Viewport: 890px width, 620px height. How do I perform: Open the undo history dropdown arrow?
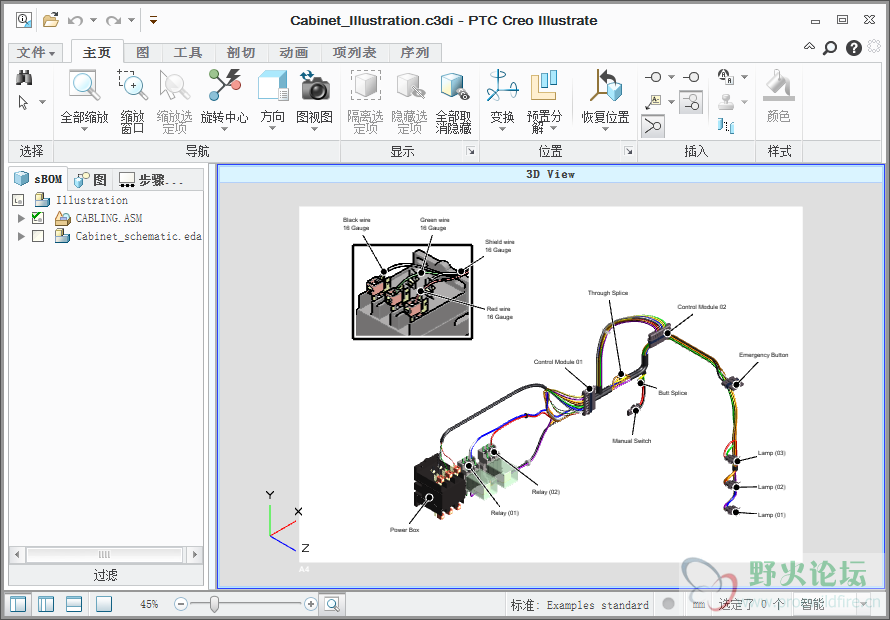click(93, 20)
